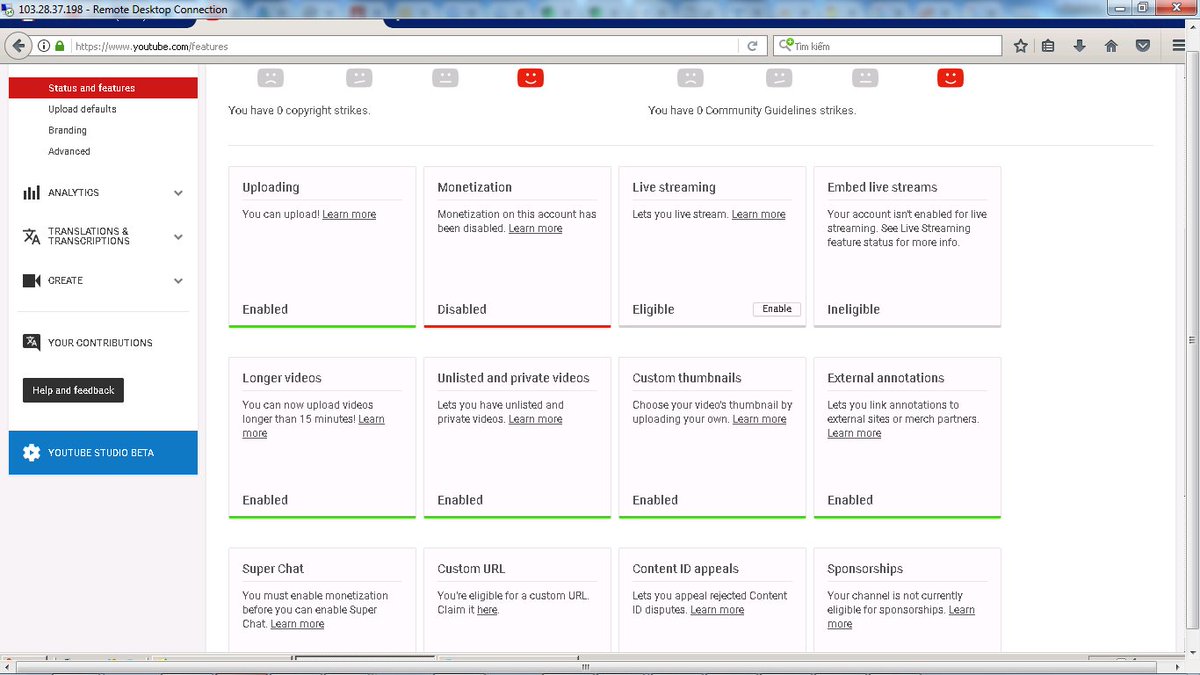Click Enable on the Live streaming card
This screenshot has width=1200, height=675.
(777, 309)
